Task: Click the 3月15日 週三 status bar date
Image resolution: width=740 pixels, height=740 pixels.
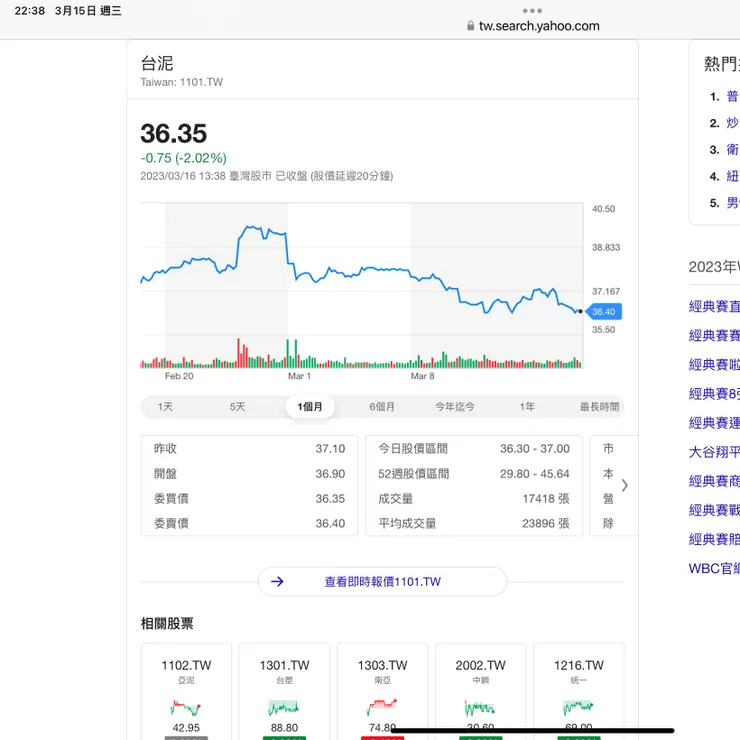Action: [88, 11]
